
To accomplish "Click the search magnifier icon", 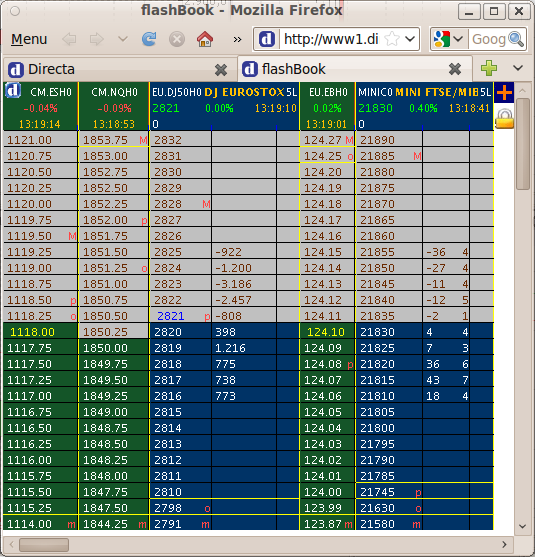I will coord(516,39).
